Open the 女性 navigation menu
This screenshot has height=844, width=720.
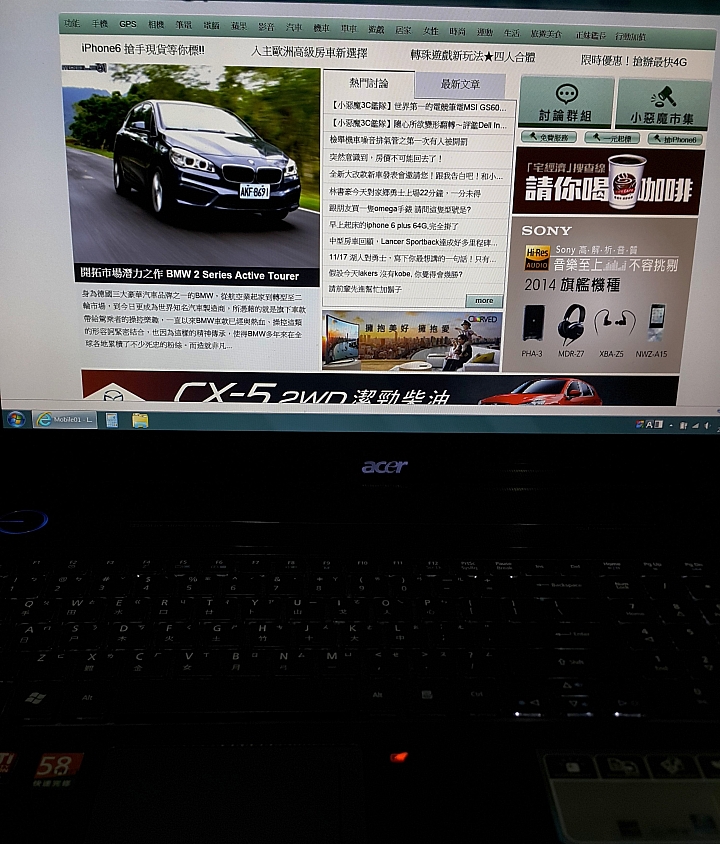(x=431, y=31)
